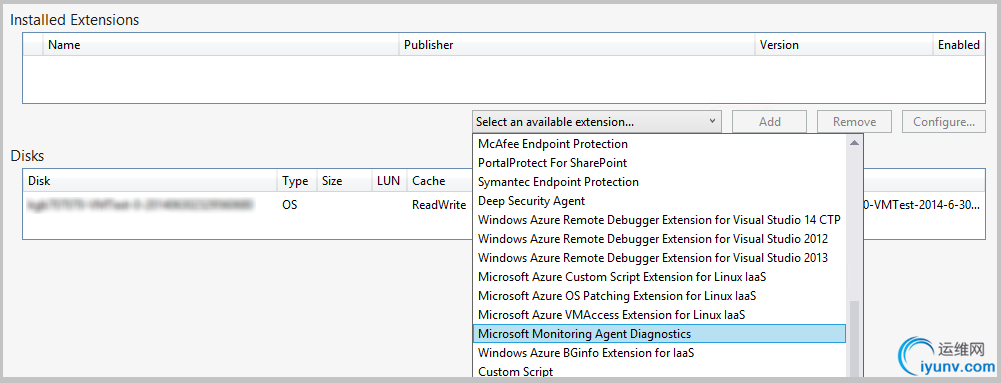Image resolution: width=1001 pixels, height=383 pixels.
Task: Choose Remote Debugger Extension for Visual Studio 2012
Action: pyautogui.click(x=659, y=239)
